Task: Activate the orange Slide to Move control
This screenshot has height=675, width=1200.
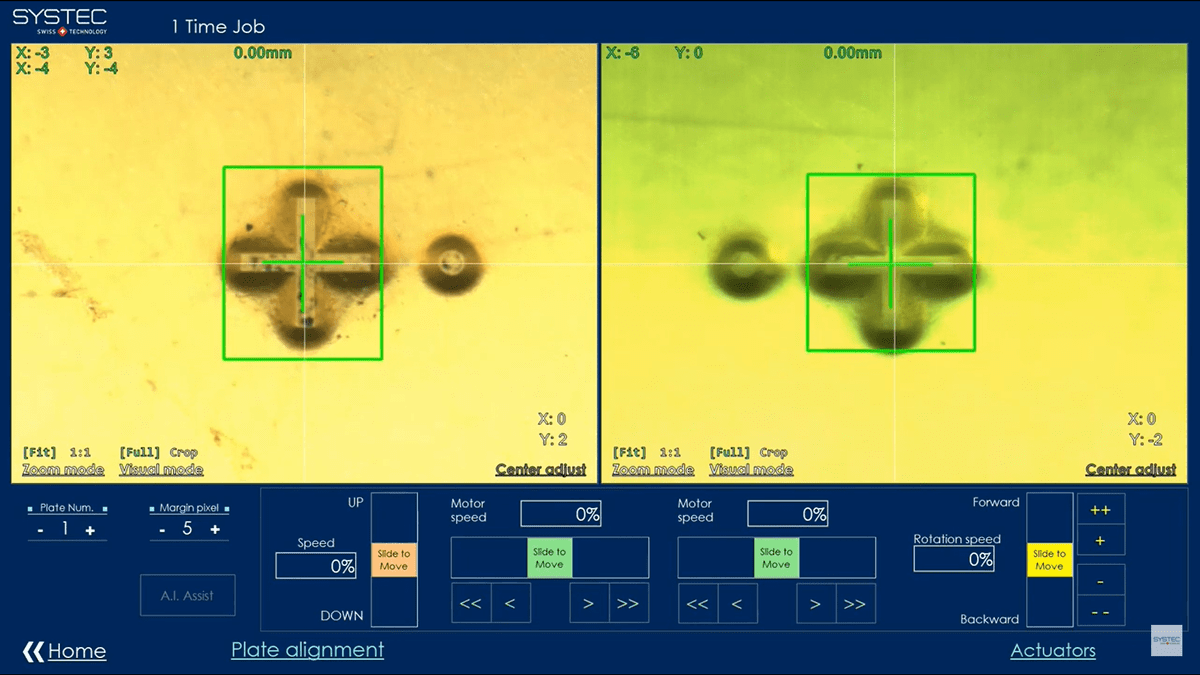Action: (x=396, y=559)
